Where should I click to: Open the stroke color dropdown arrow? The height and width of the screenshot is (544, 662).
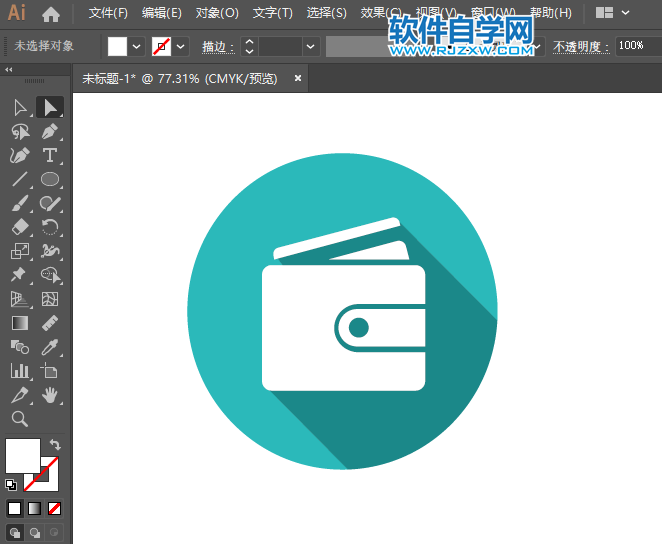[181, 46]
